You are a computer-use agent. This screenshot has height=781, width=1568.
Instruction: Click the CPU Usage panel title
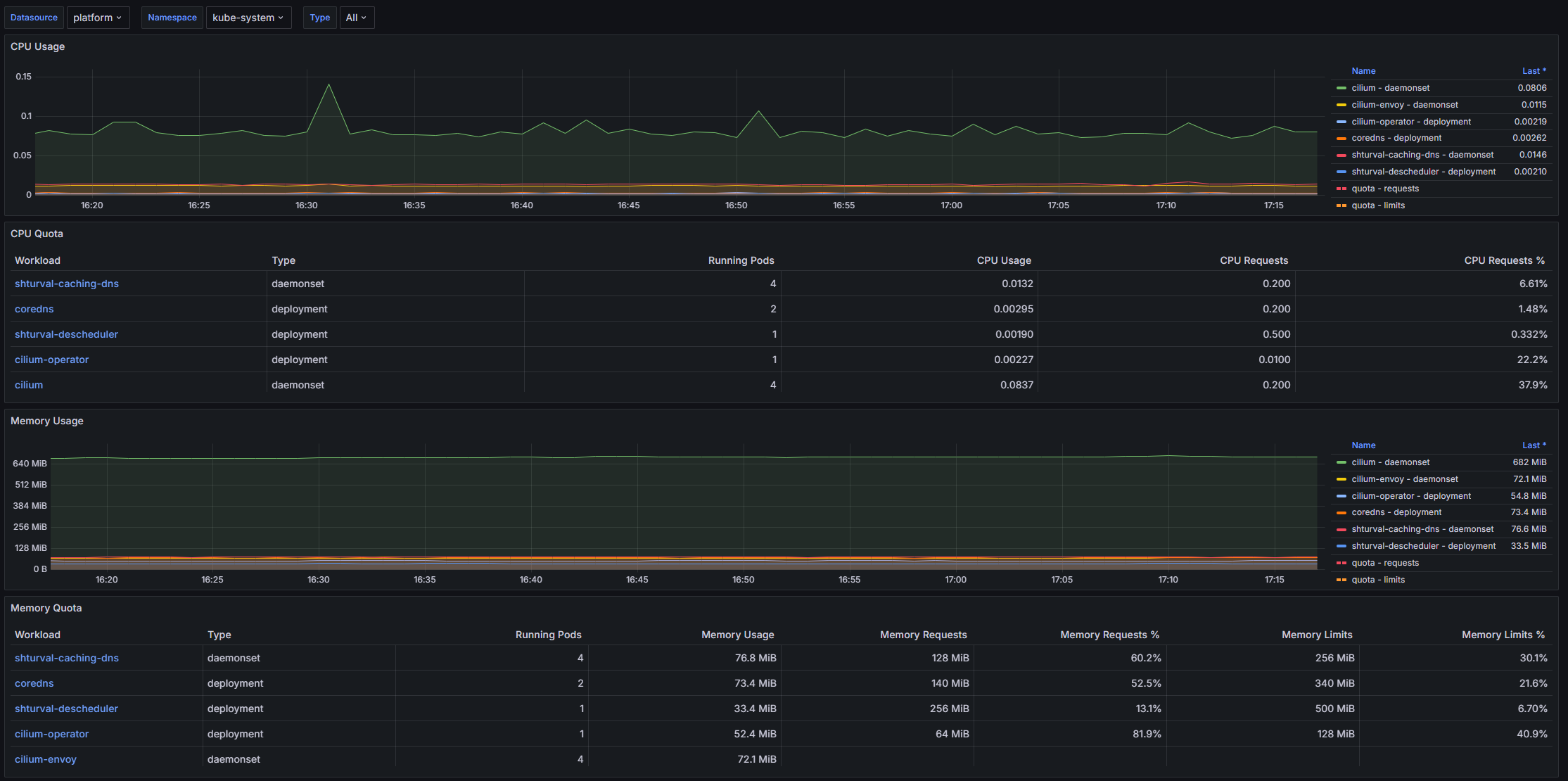[37, 46]
